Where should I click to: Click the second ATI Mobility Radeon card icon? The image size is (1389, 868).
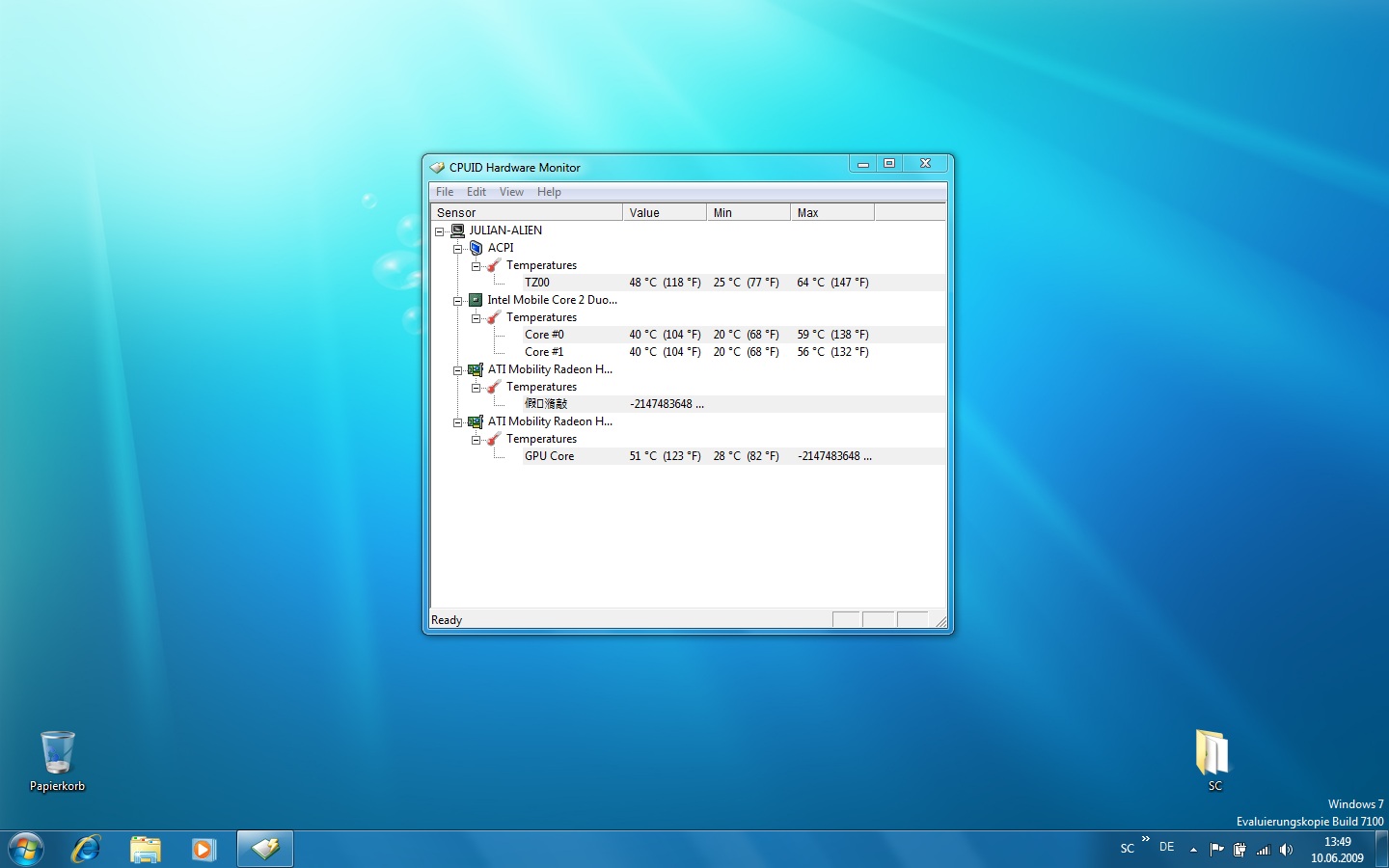tap(476, 421)
